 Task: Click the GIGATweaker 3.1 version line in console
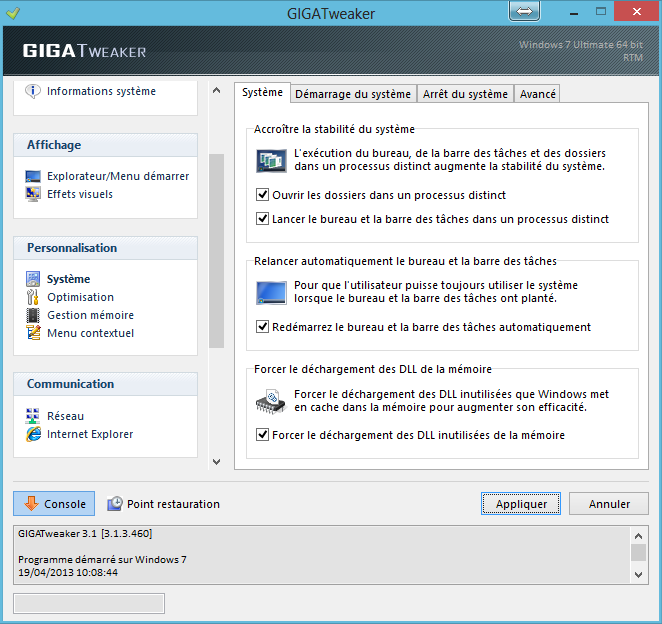point(85,534)
